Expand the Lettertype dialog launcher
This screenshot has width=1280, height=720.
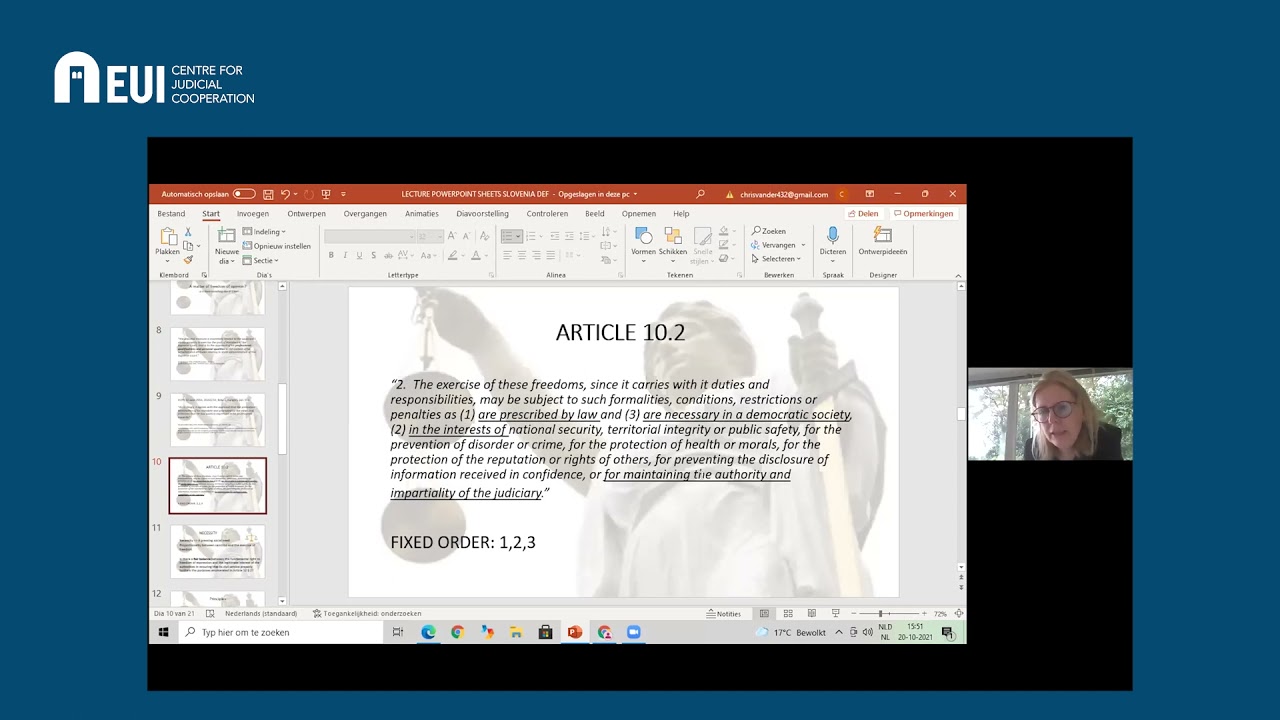[491, 275]
